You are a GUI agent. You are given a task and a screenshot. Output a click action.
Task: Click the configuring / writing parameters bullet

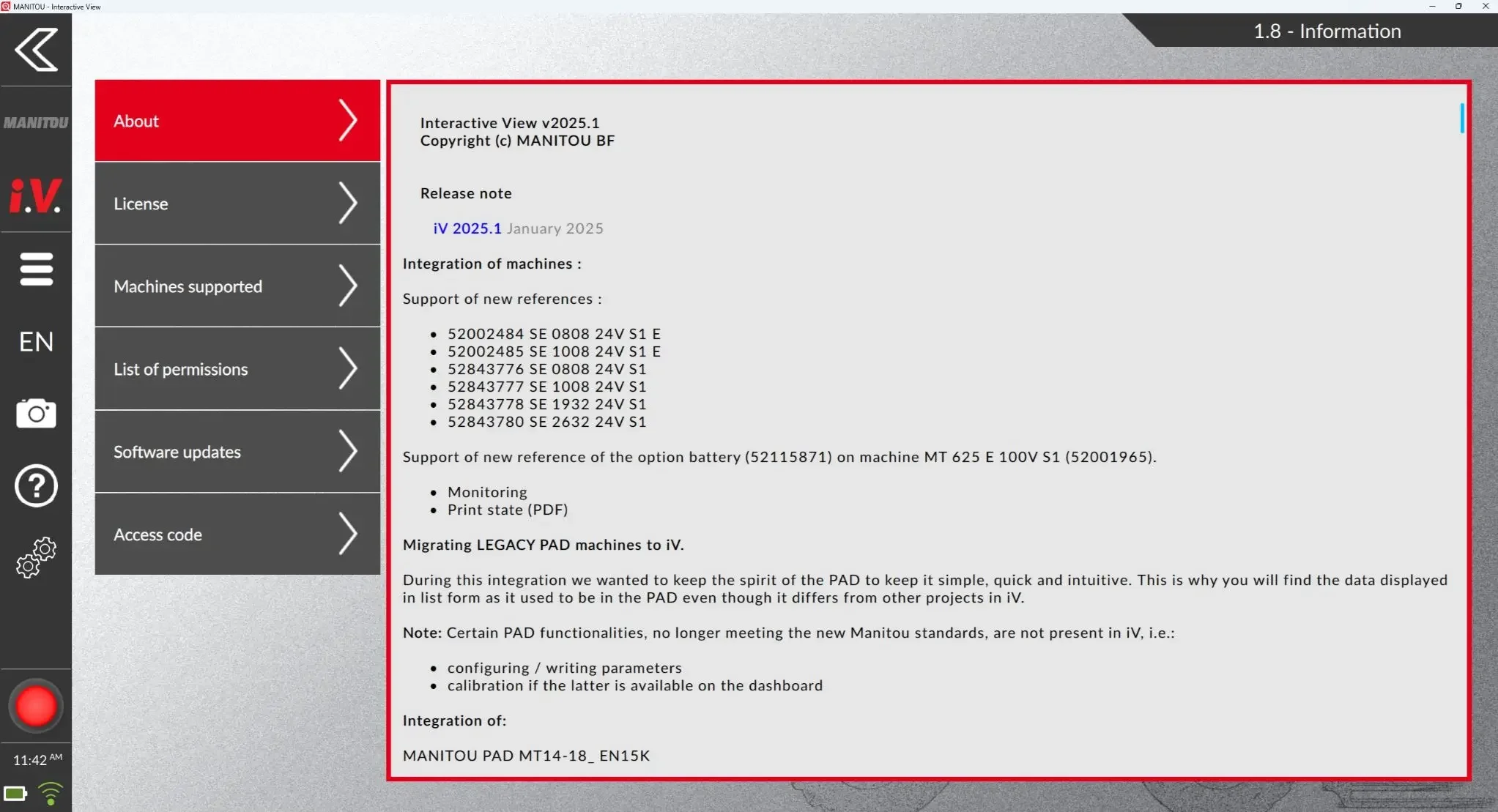565,668
